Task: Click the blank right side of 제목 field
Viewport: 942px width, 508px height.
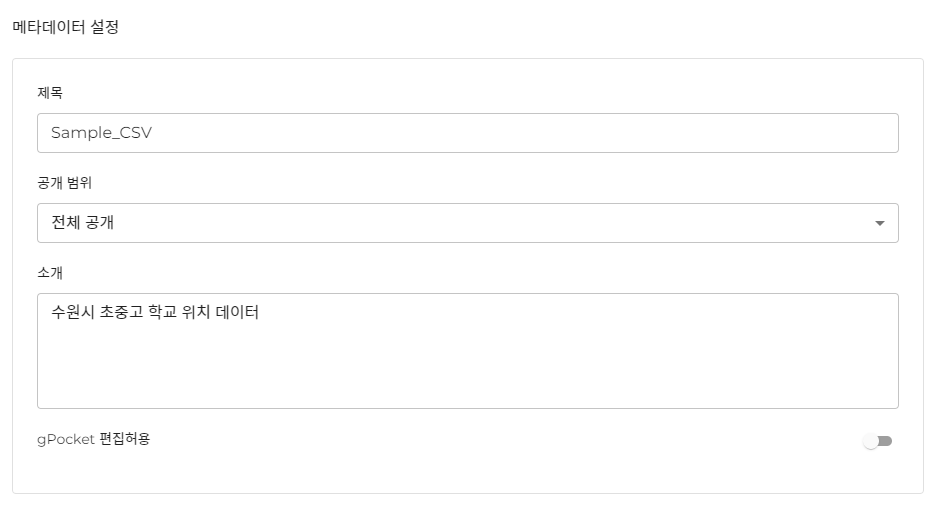Action: point(700,133)
